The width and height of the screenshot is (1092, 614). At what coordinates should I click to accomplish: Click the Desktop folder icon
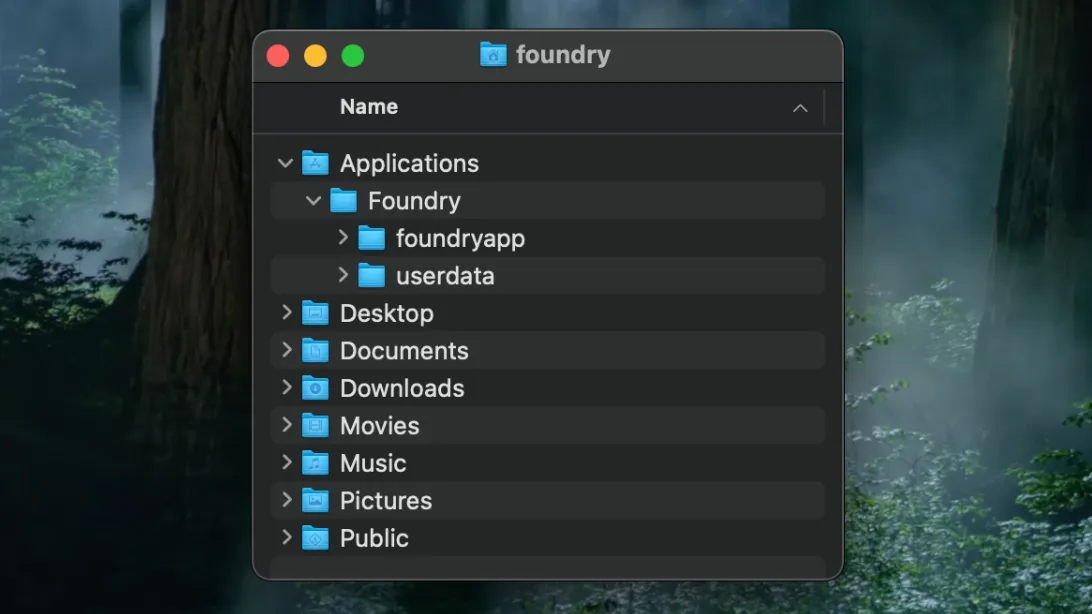(x=315, y=313)
